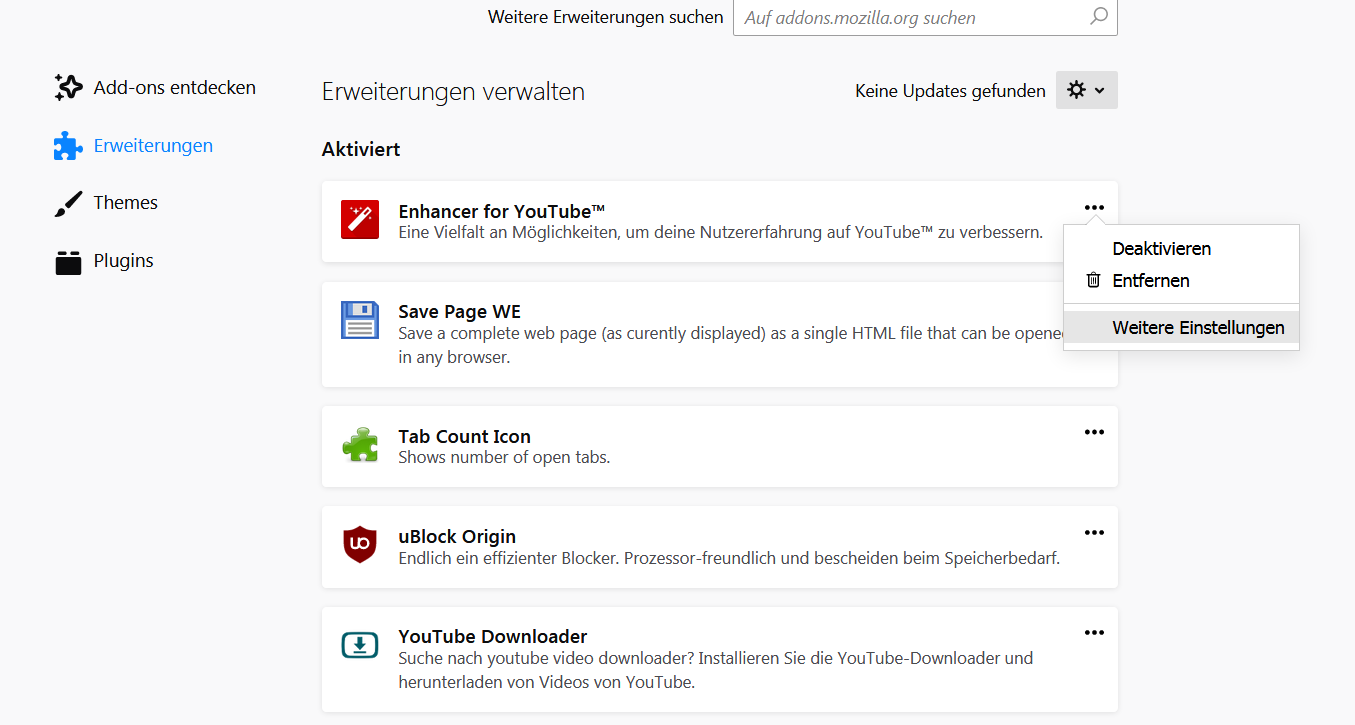
Task: Click the Enhancer for YouTube extension icon
Action: click(360, 219)
